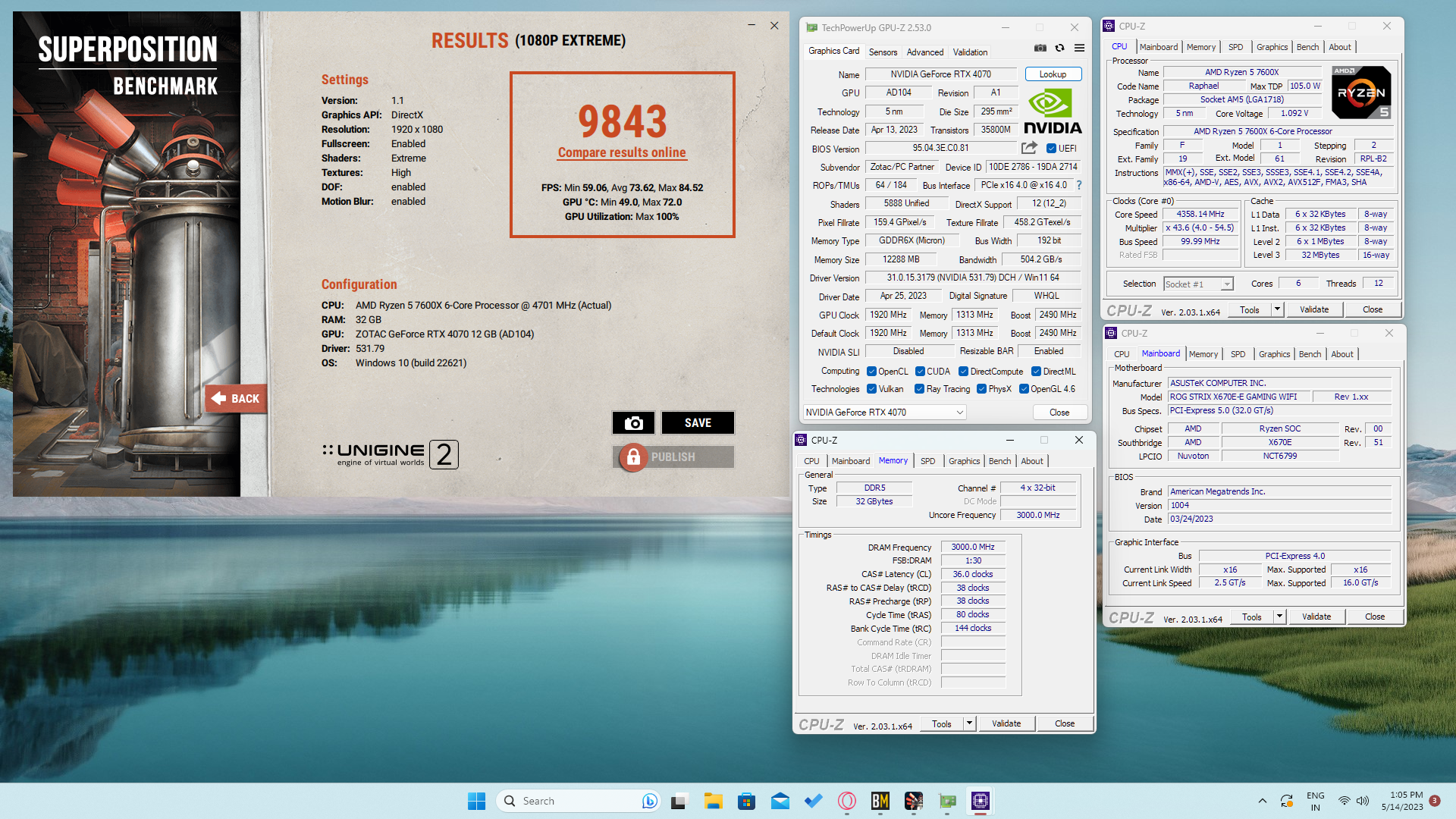Click the PUBLISH button in Superposition
Viewport: 1456px width, 819px height.
[673, 457]
